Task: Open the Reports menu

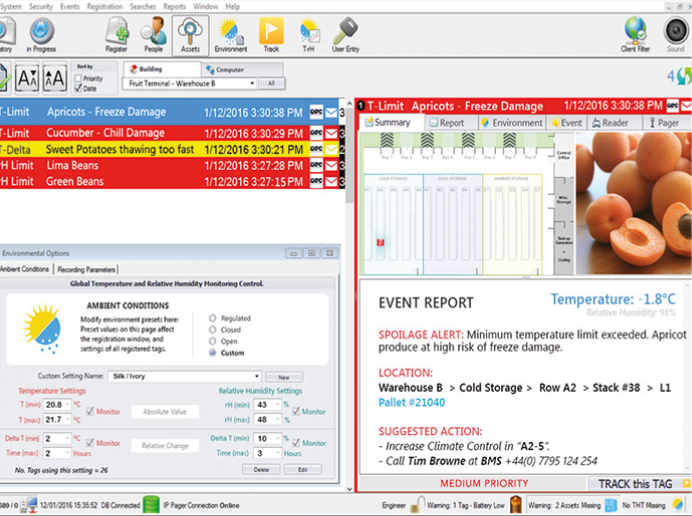Action: click(174, 6)
